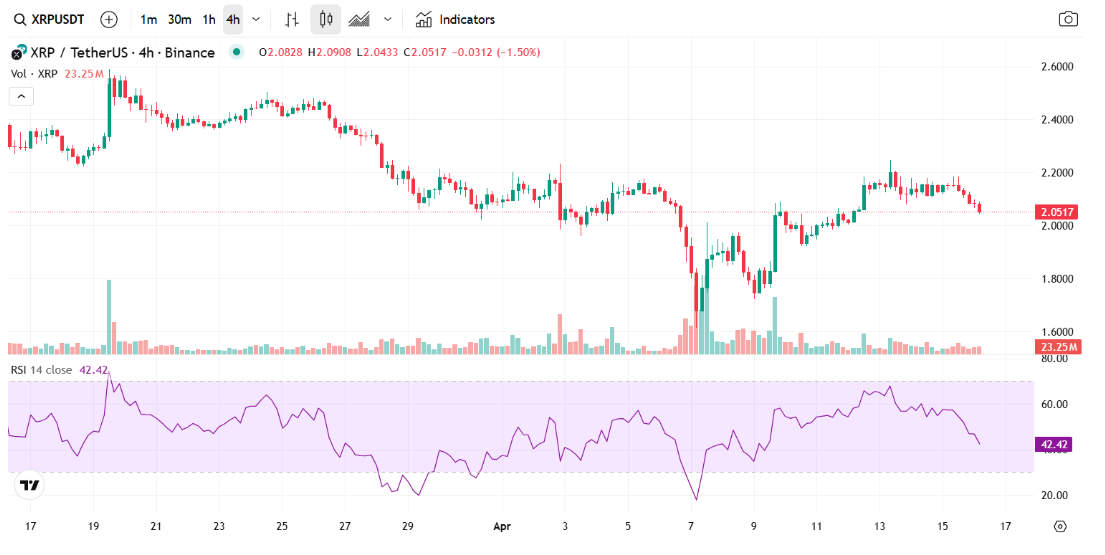This screenshot has height=555, width=1105.
Task: Switch to the 1h timeframe
Action: [209, 20]
